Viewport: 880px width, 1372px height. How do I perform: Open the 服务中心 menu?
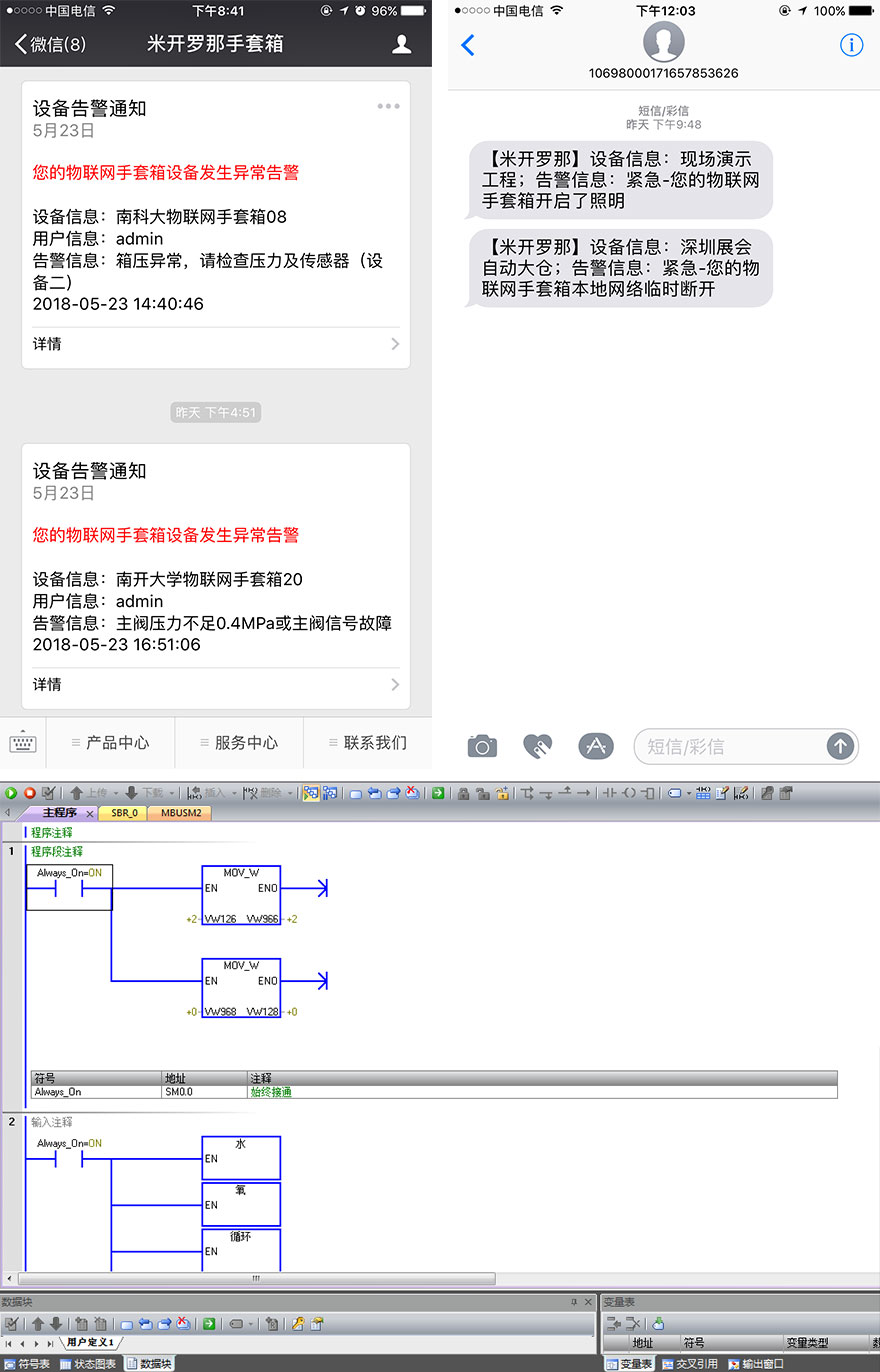(x=239, y=743)
